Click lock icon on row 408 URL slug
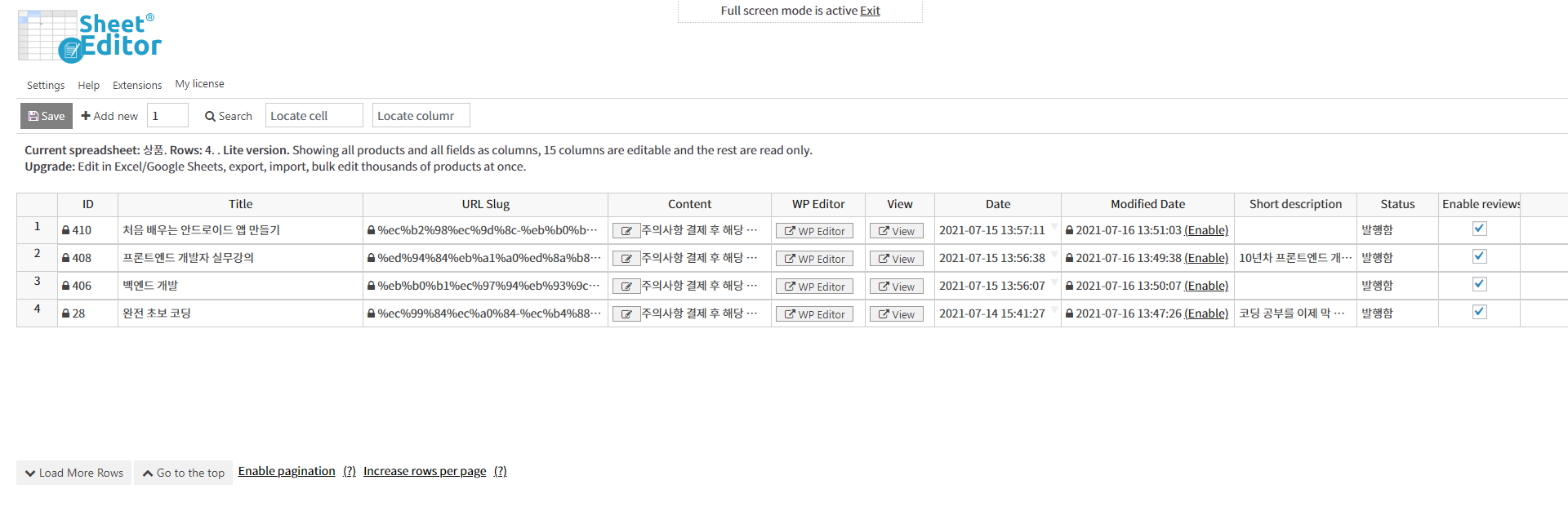The image size is (1568, 520). (x=371, y=259)
